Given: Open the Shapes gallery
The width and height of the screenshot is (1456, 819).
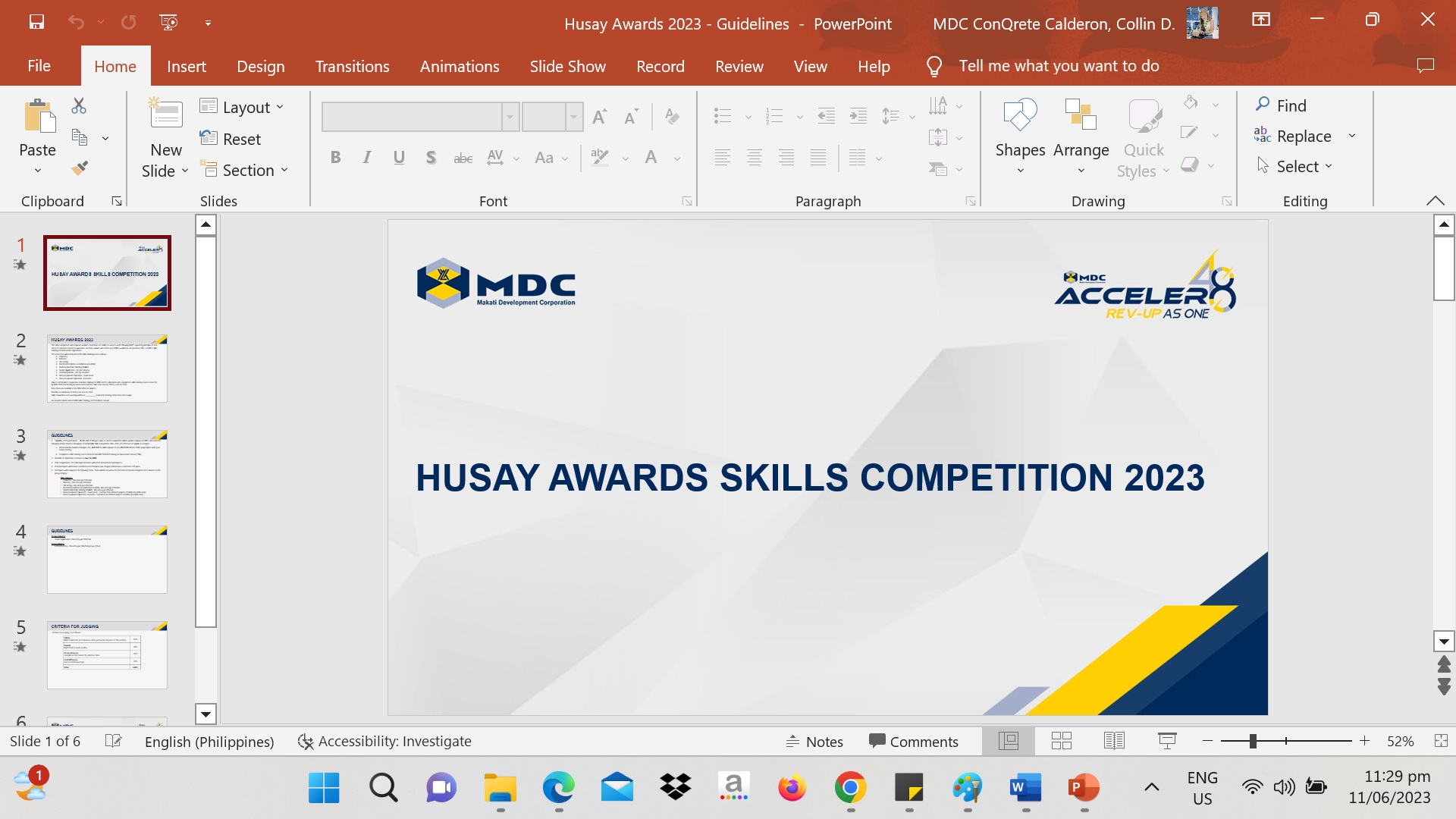Looking at the screenshot, I should coord(1020,136).
